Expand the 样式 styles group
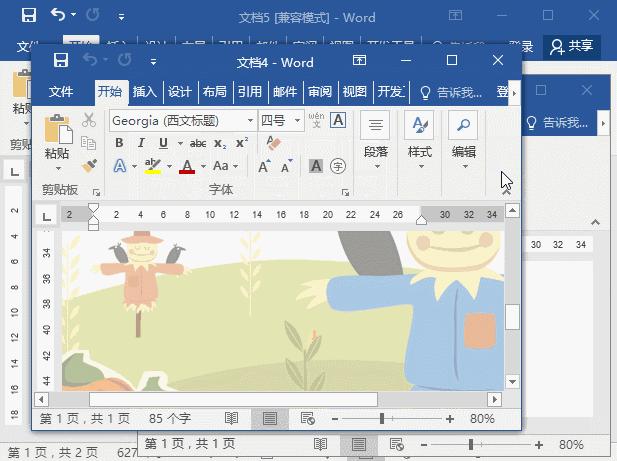 [420, 142]
